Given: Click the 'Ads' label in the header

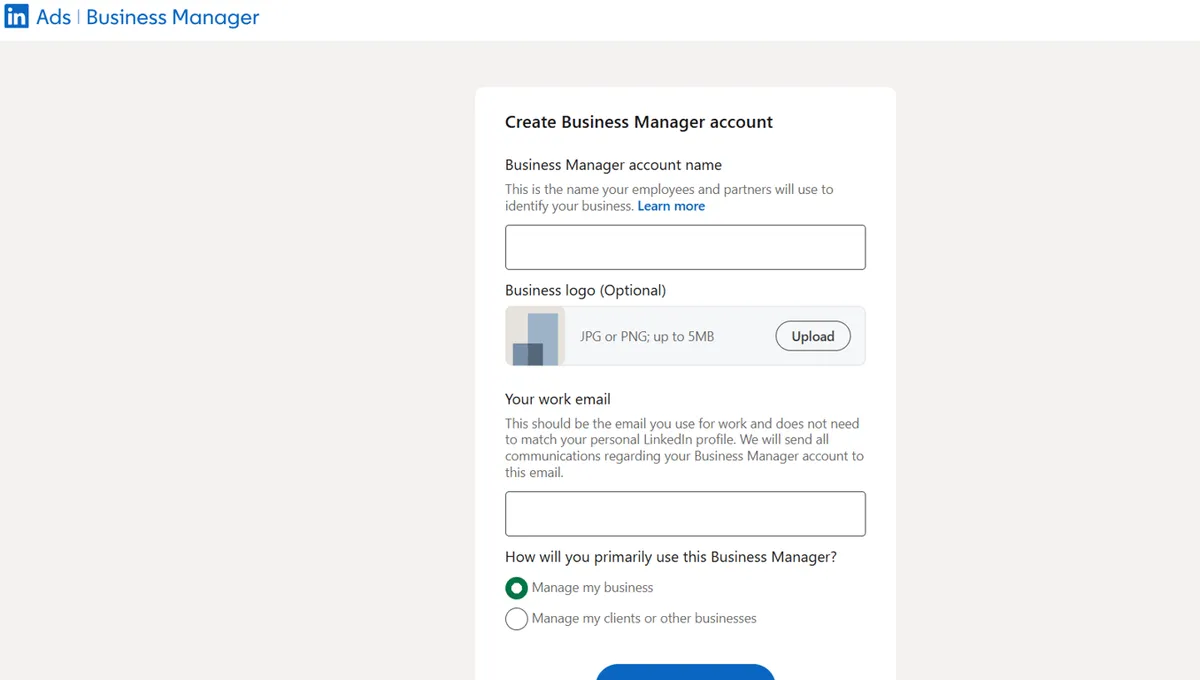Looking at the screenshot, I should (x=54, y=16).
